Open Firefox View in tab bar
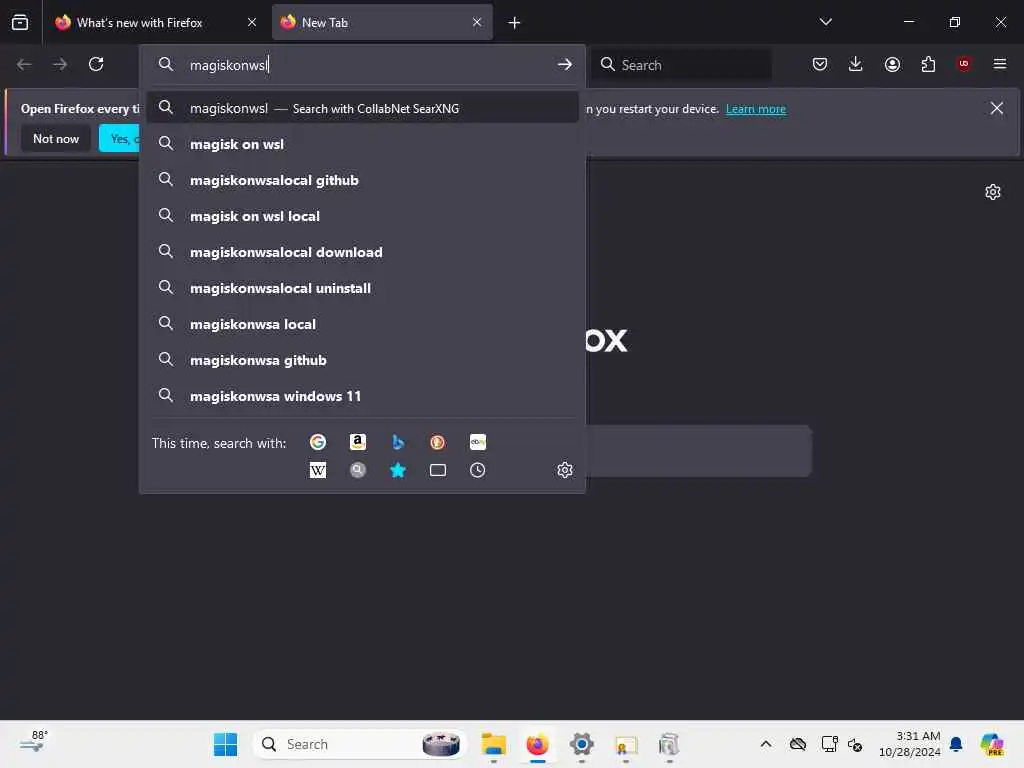This screenshot has height=768, width=1024. (20, 22)
